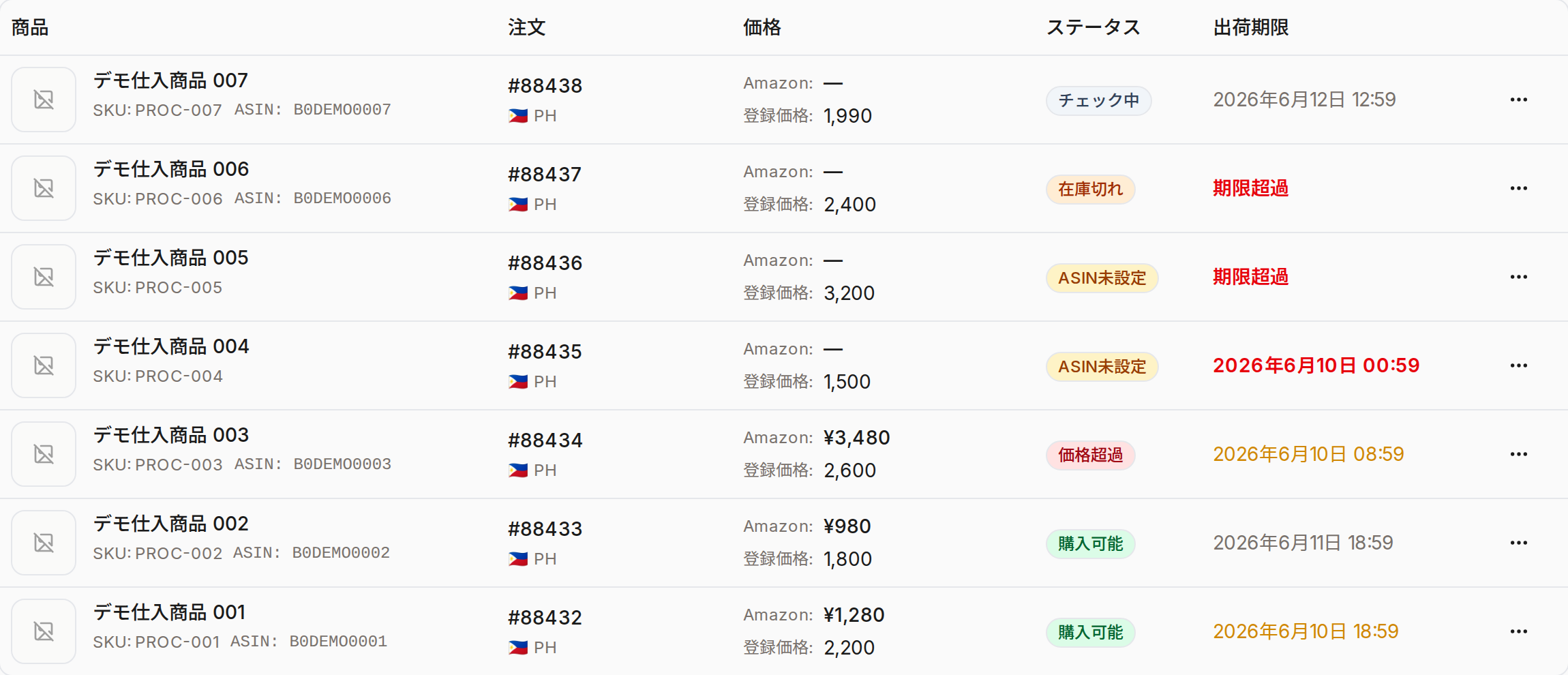Open more options for order #88434
This screenshot has width=1568, height=675.
click(1518, 454)
